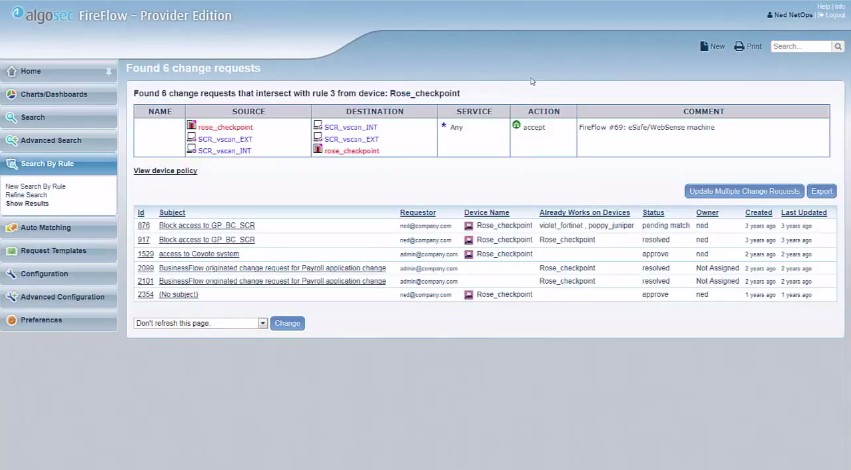Click the Home icon in sidebar
This screenshot has height=470, width=851.
pyautogui.click(x=11, y=72)
